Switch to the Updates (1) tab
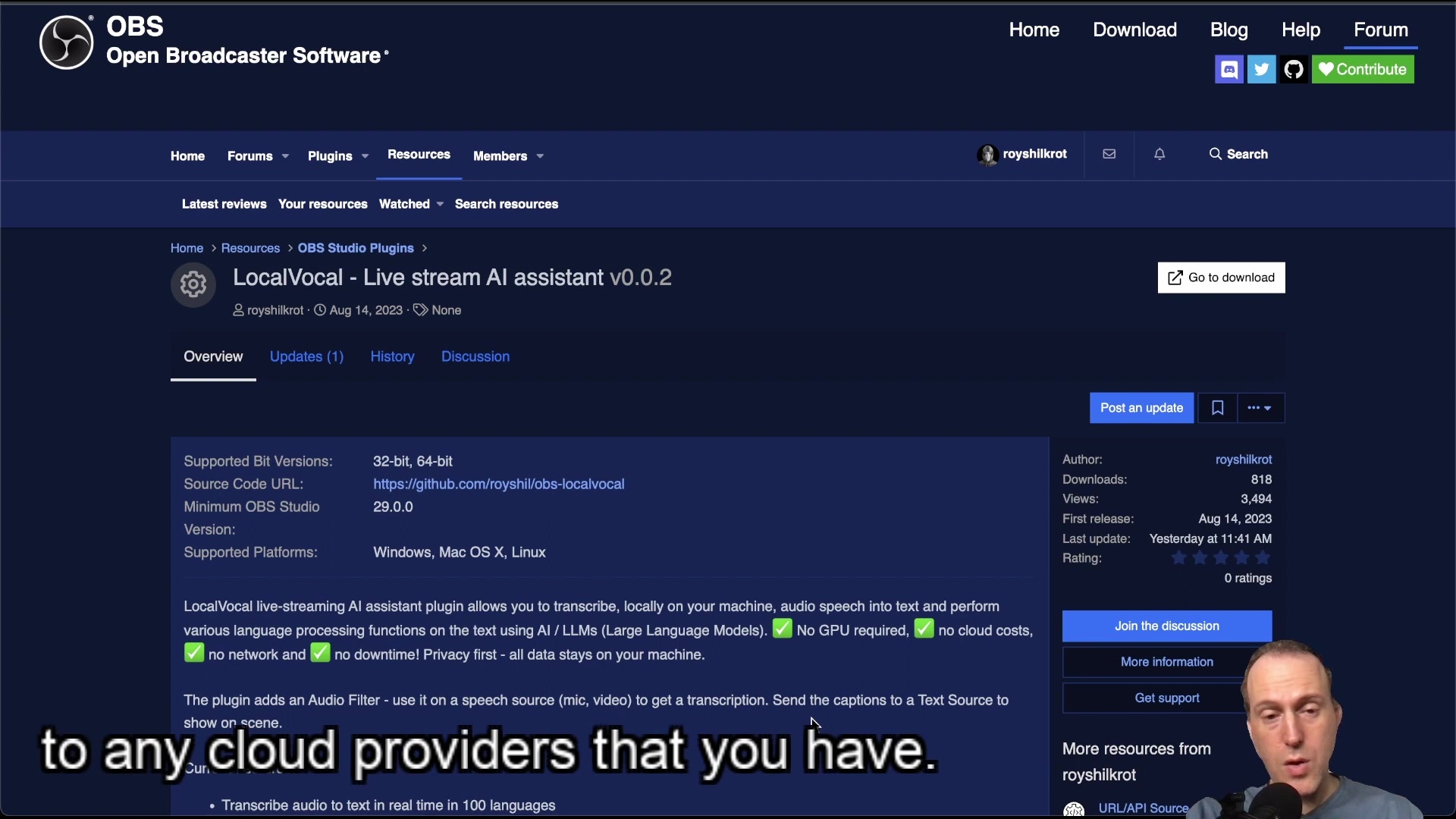The image size is (1456, 819). (306, 356)
